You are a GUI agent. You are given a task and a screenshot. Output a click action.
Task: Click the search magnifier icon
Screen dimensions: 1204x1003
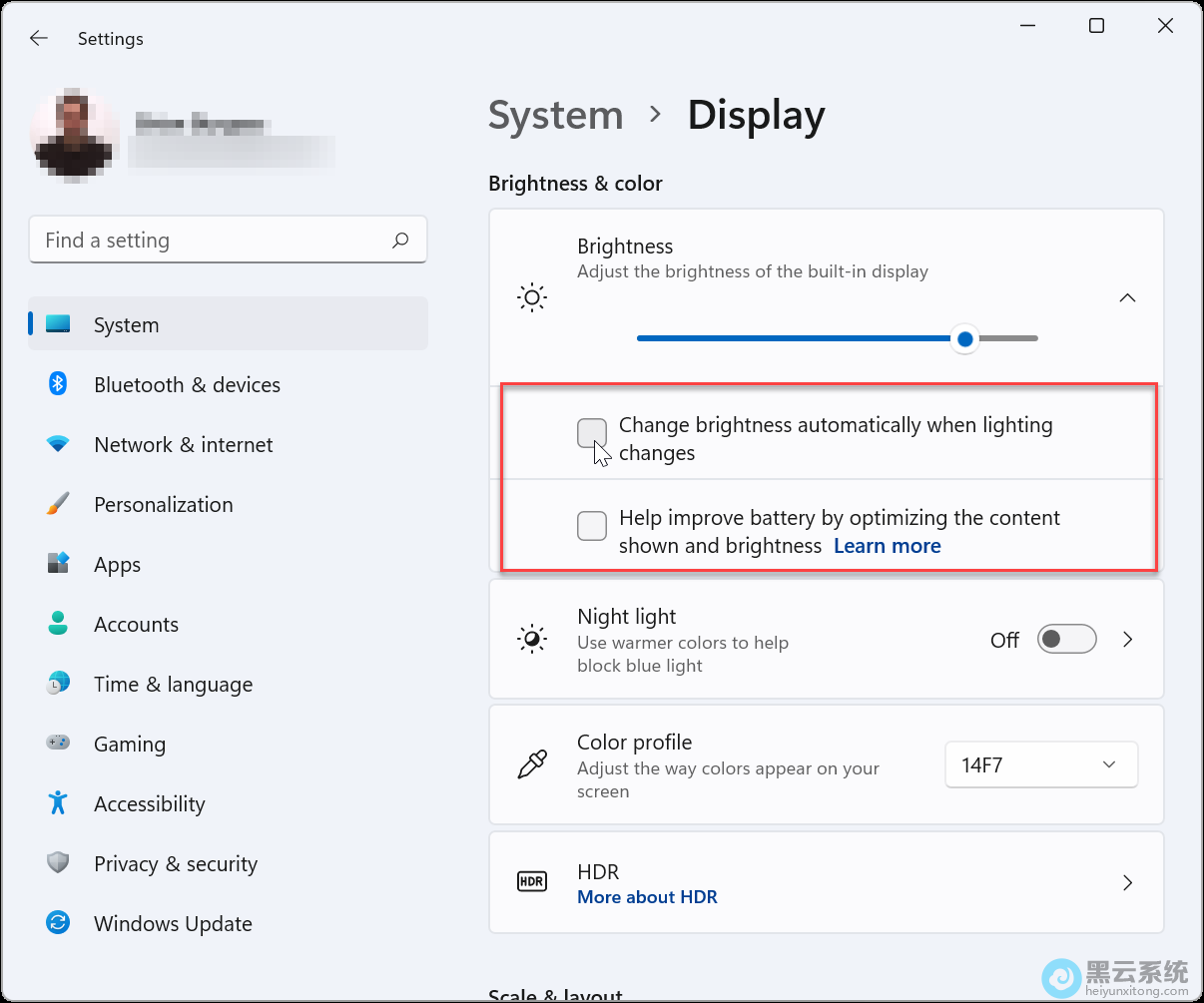[x=400, y=241]
